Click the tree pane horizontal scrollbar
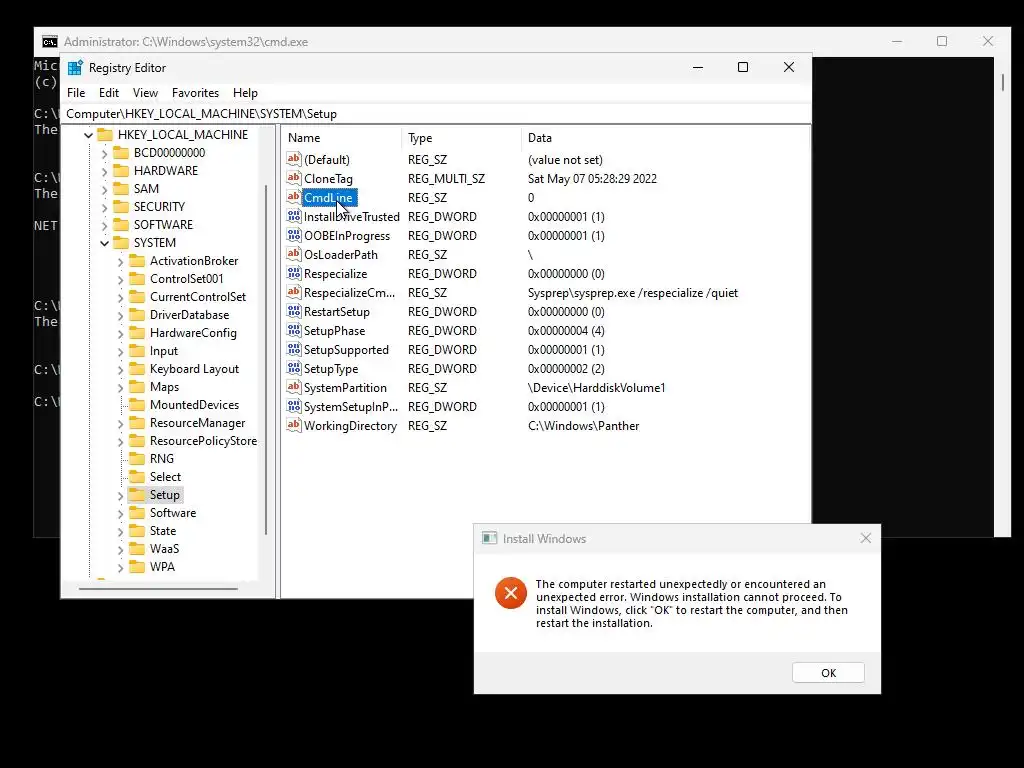 coord(159,588)
